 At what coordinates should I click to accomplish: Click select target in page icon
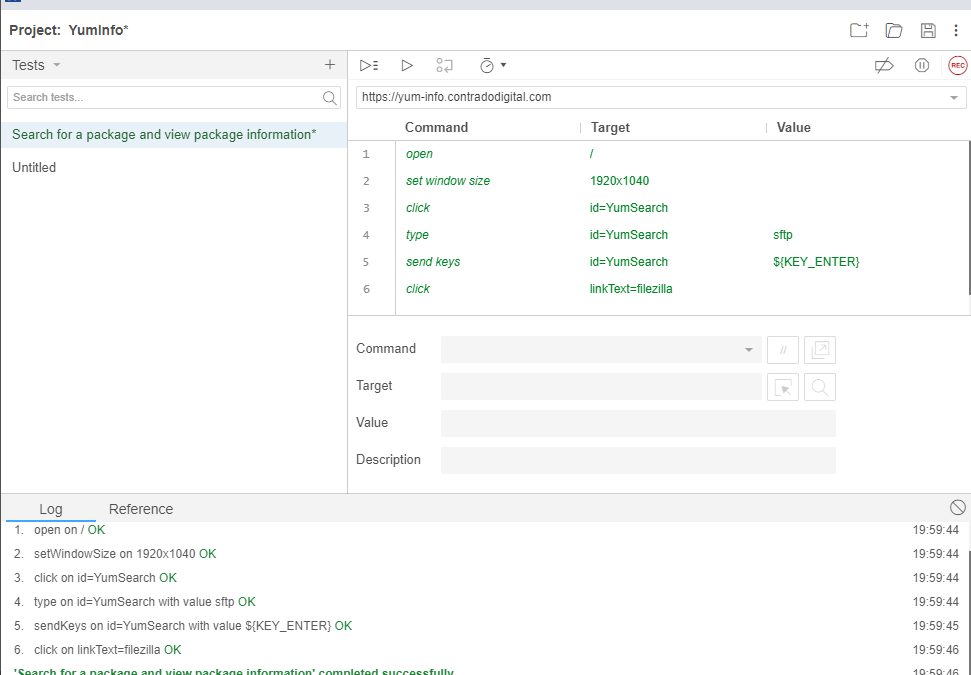(783, 387)
